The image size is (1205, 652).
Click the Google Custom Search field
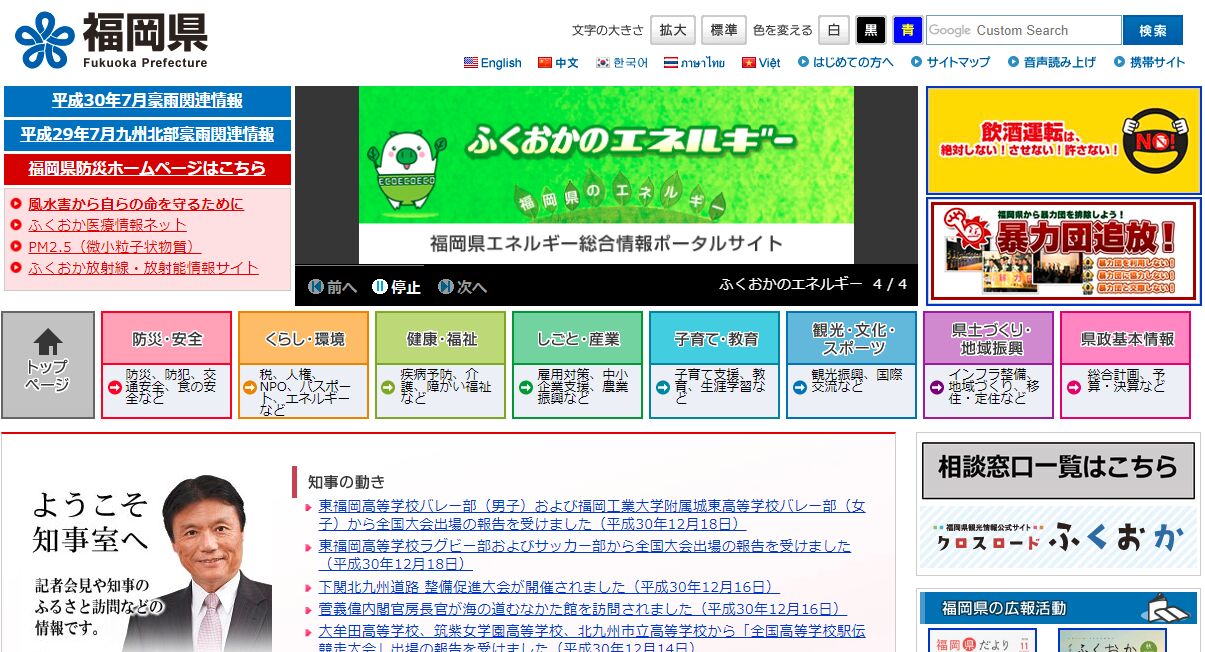tap(1023, 30)
